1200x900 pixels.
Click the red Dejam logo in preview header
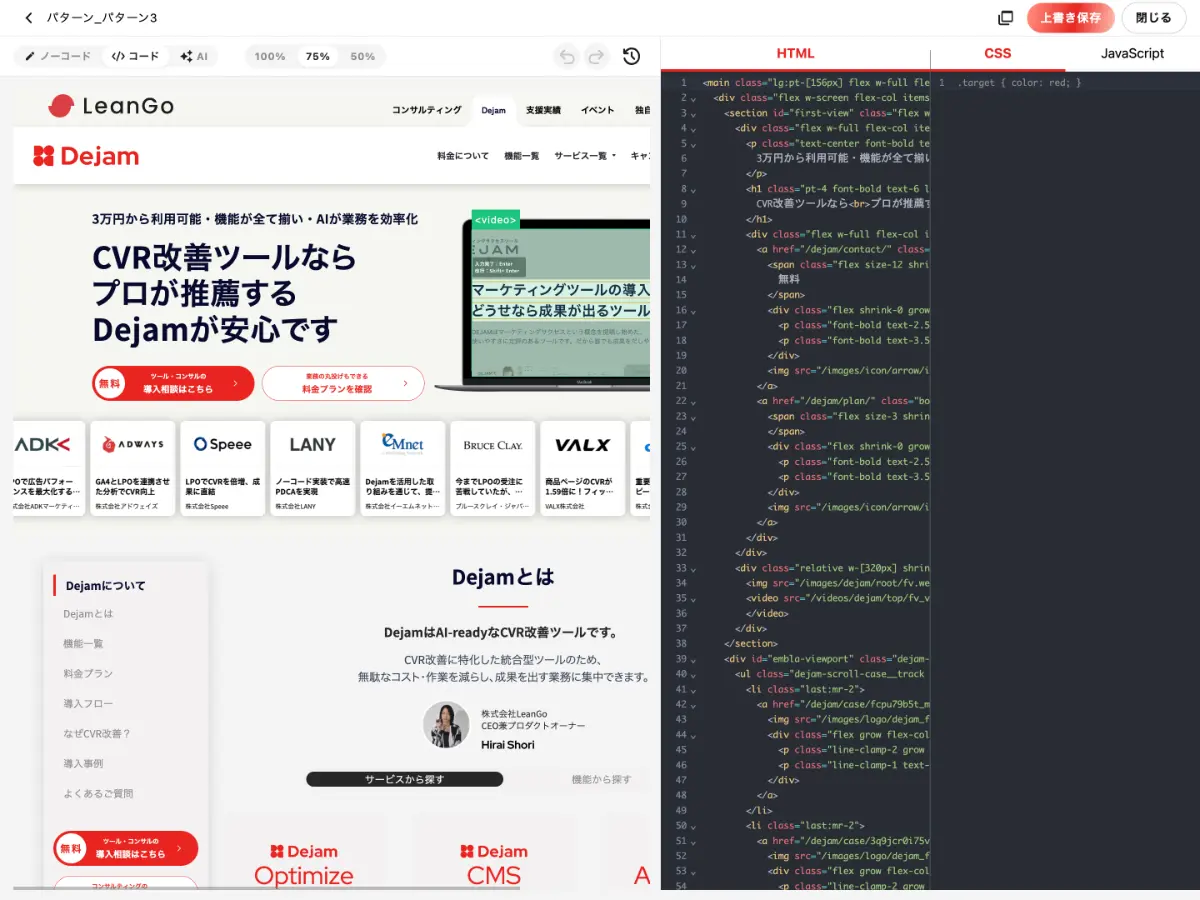pos(86,156)
